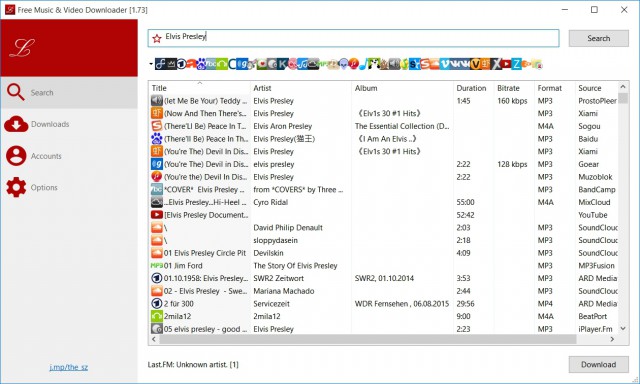Toggle the dark X source icon
The width and height of the screenshot is (640, 384).
496,64
